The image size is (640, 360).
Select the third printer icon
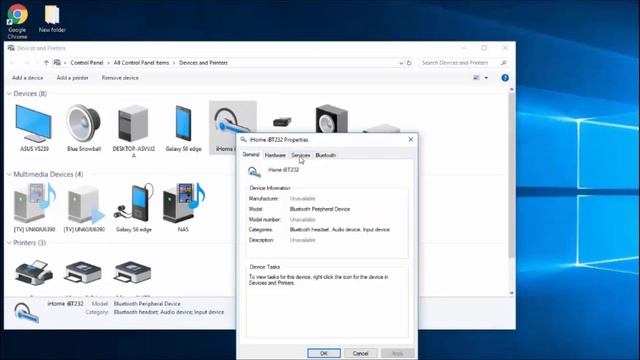click(x=133, y=272)
